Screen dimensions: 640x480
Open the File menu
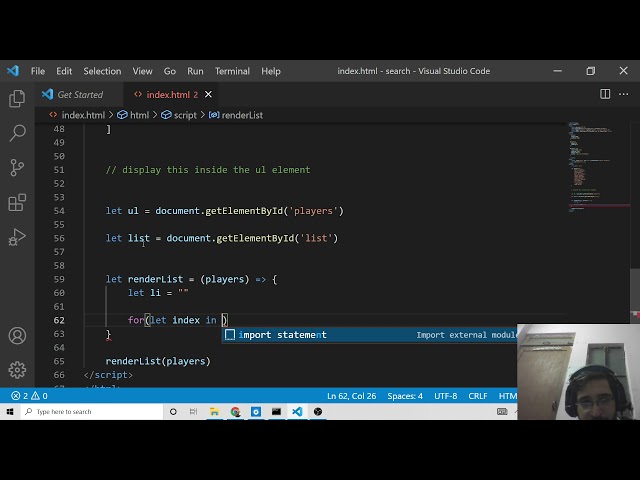(38, 71)
